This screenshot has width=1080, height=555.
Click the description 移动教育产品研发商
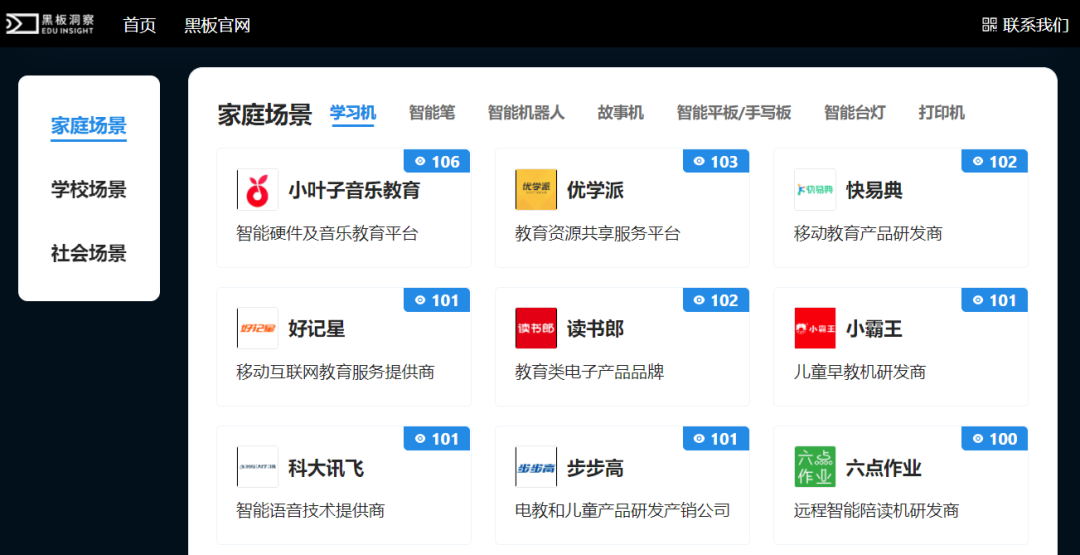pos(868,234)
